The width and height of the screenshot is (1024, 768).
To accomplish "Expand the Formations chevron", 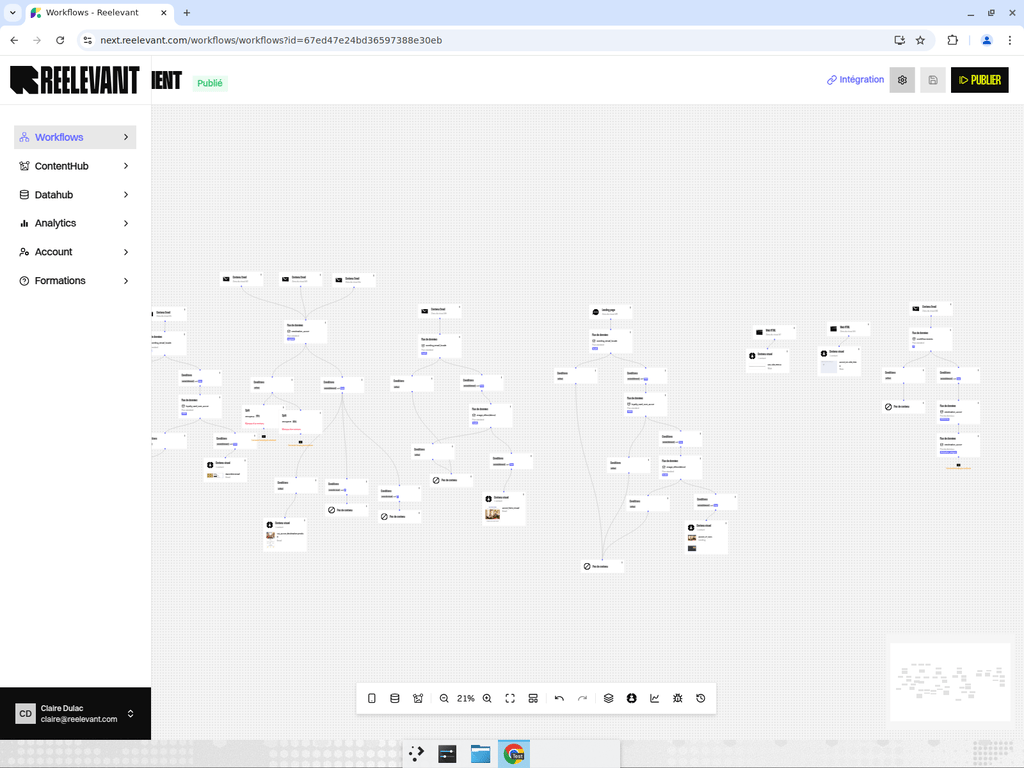I will click(126, 281).
